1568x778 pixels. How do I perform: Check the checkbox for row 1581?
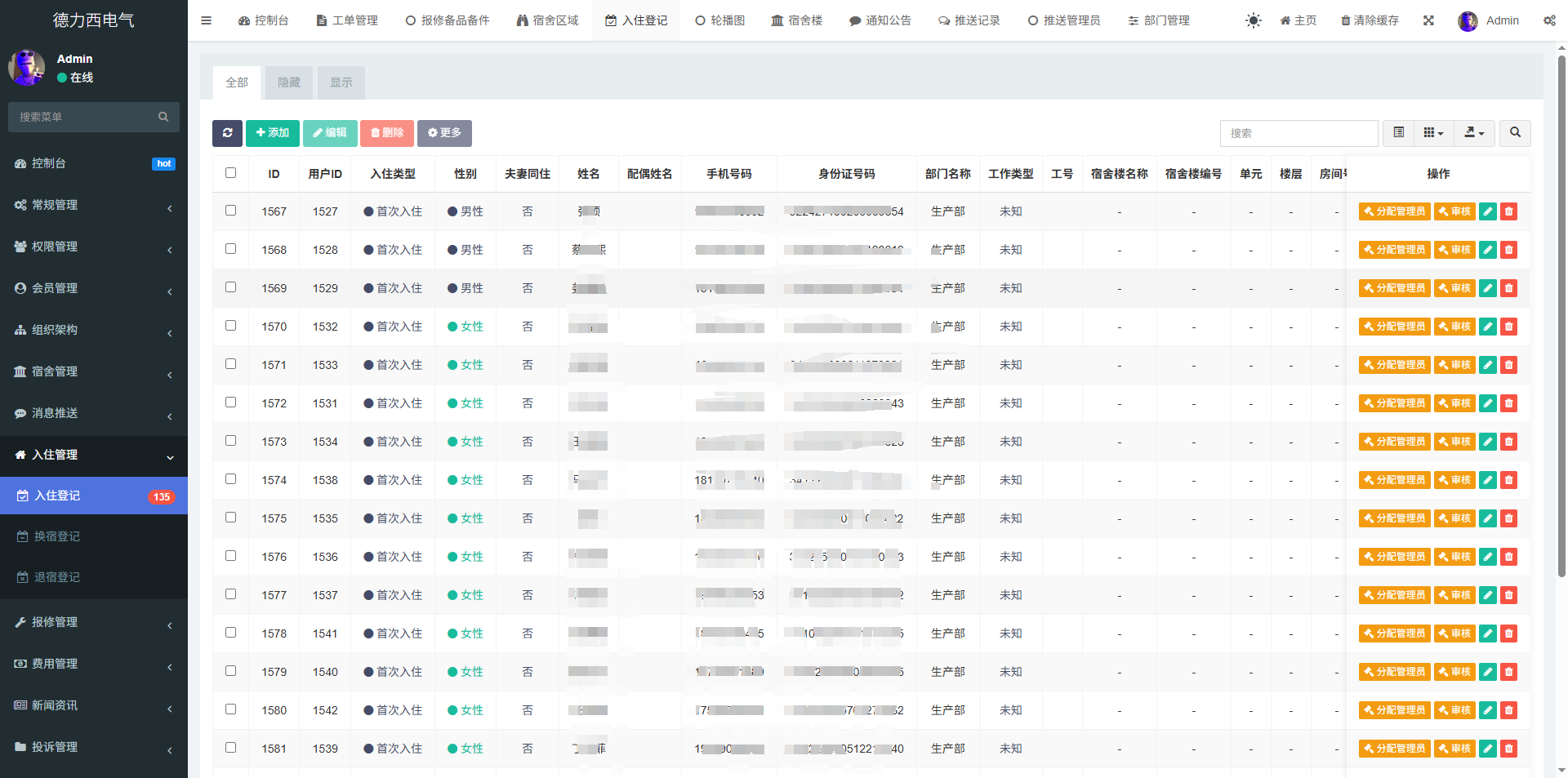(x=230, y=748)
